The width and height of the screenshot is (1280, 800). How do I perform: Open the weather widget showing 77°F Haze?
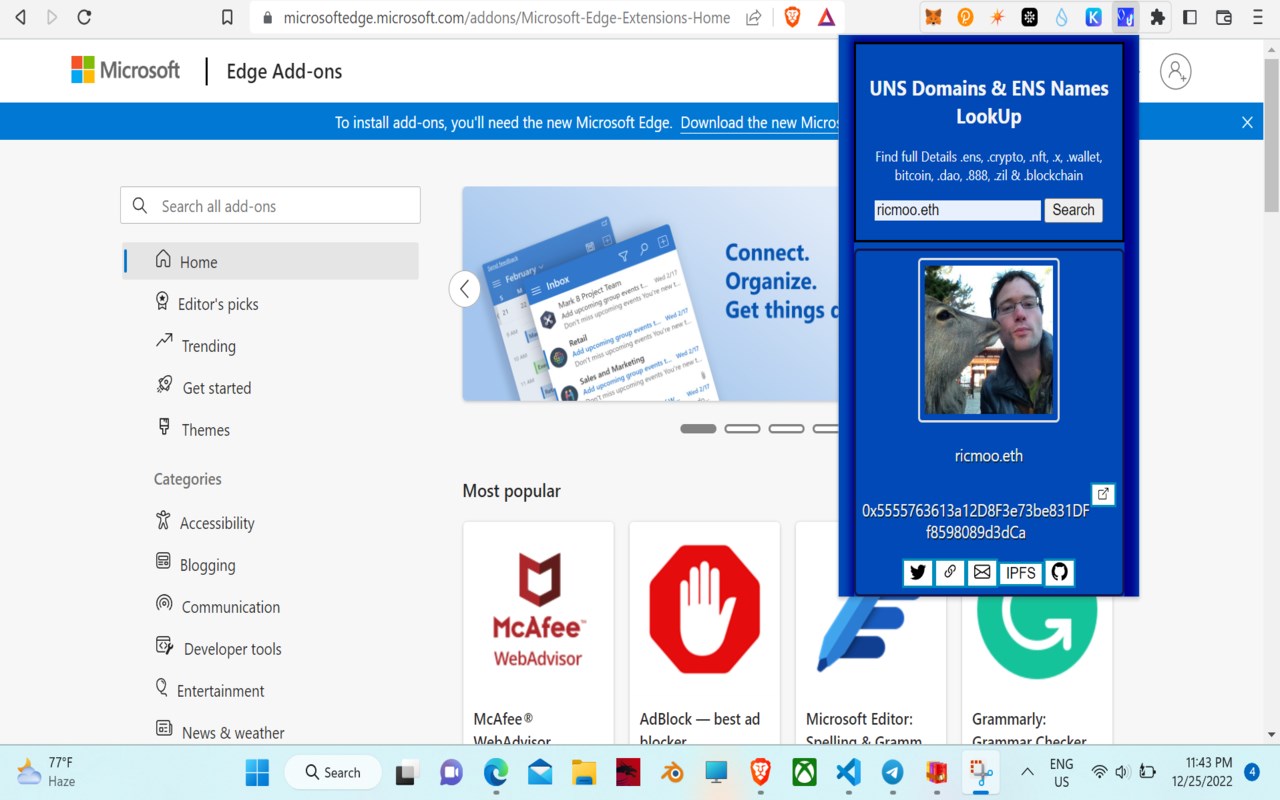47,772
